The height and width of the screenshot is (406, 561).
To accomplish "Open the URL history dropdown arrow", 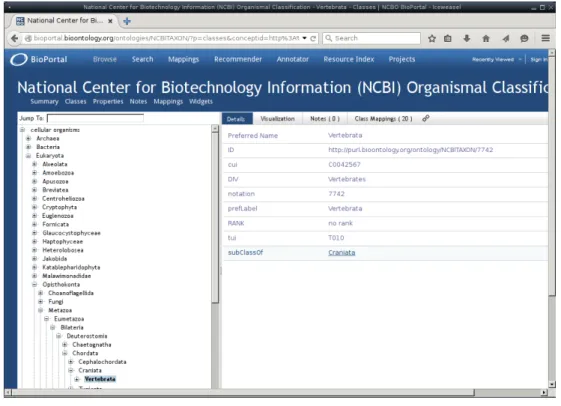I will point(304,38).
